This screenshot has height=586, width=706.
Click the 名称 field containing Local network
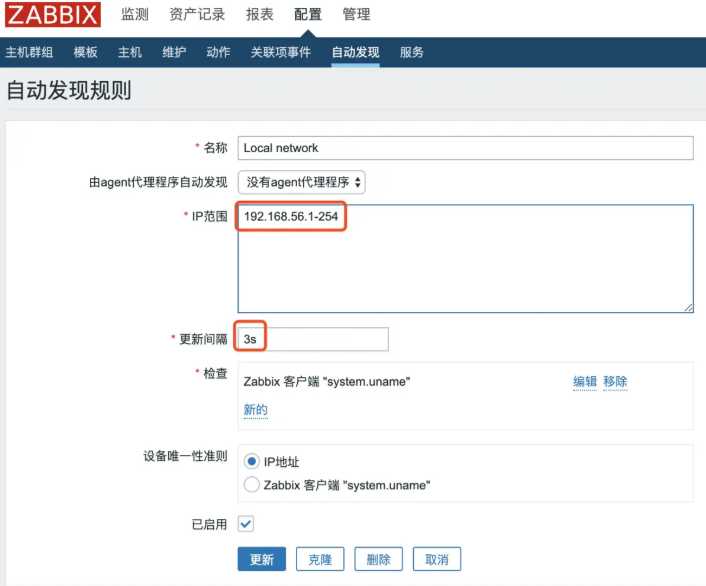tap(466, 148)
